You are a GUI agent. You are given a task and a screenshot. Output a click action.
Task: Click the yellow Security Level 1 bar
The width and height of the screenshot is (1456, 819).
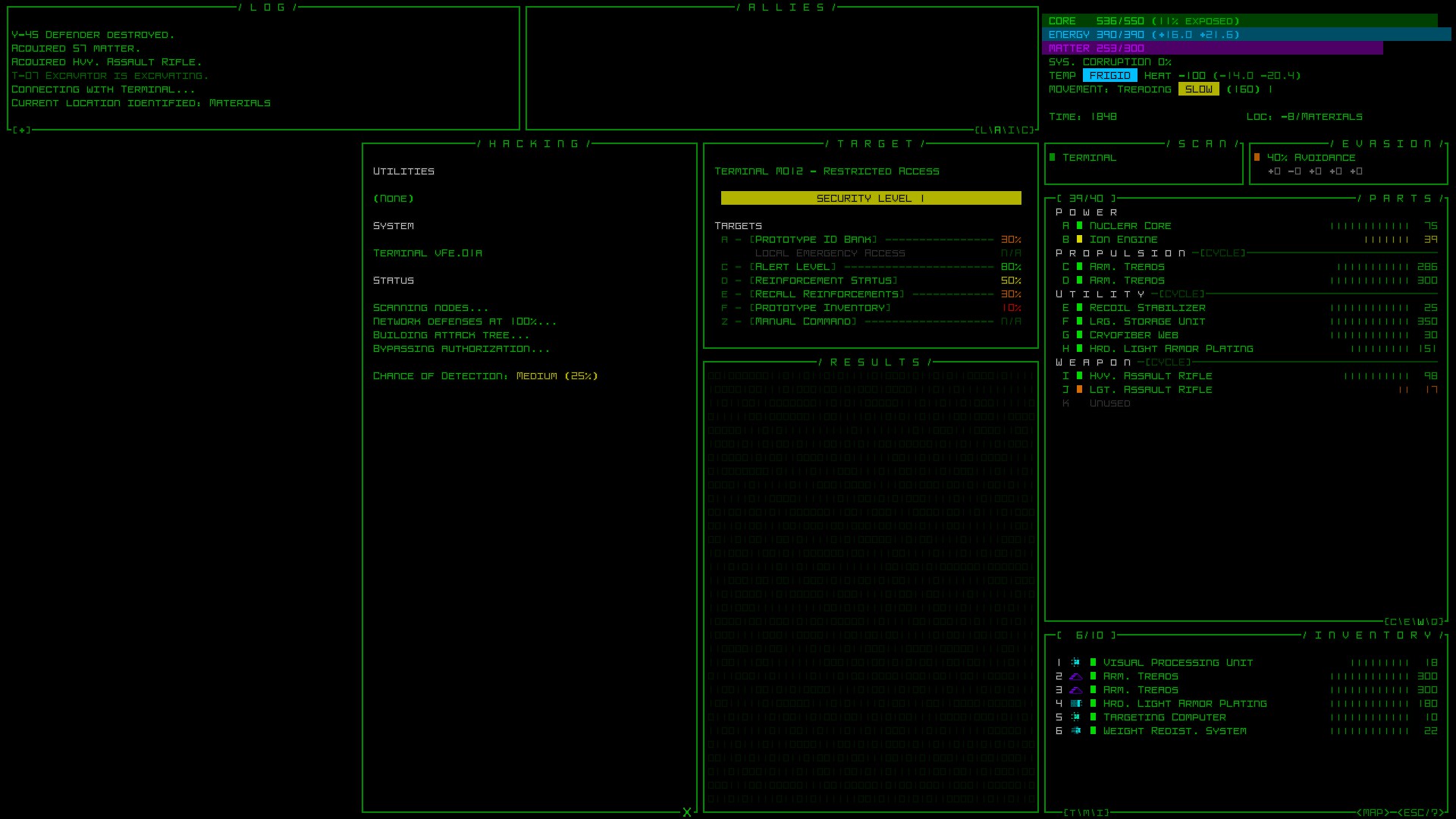tap(871, 199)
